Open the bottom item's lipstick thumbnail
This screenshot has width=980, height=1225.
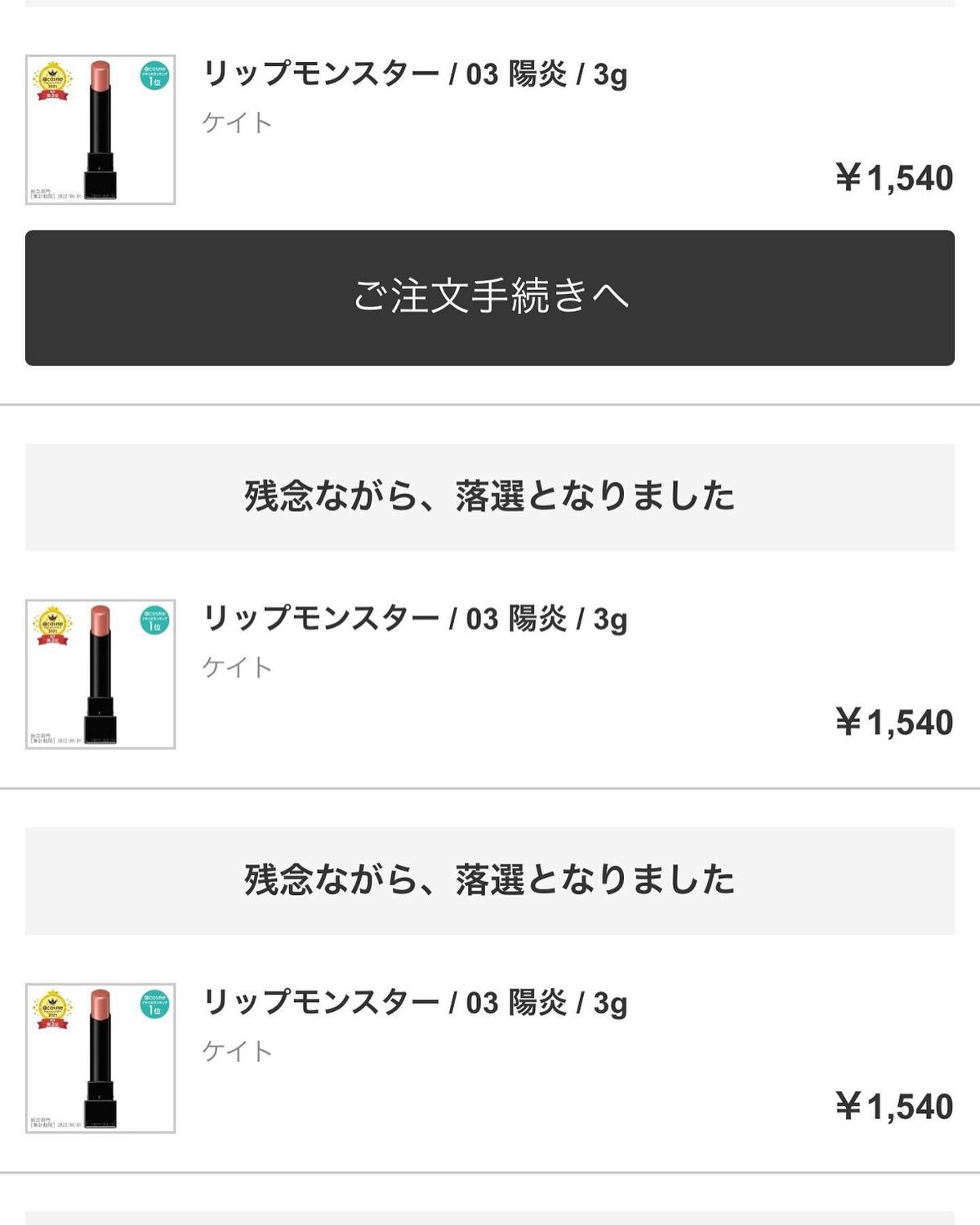100,1058
